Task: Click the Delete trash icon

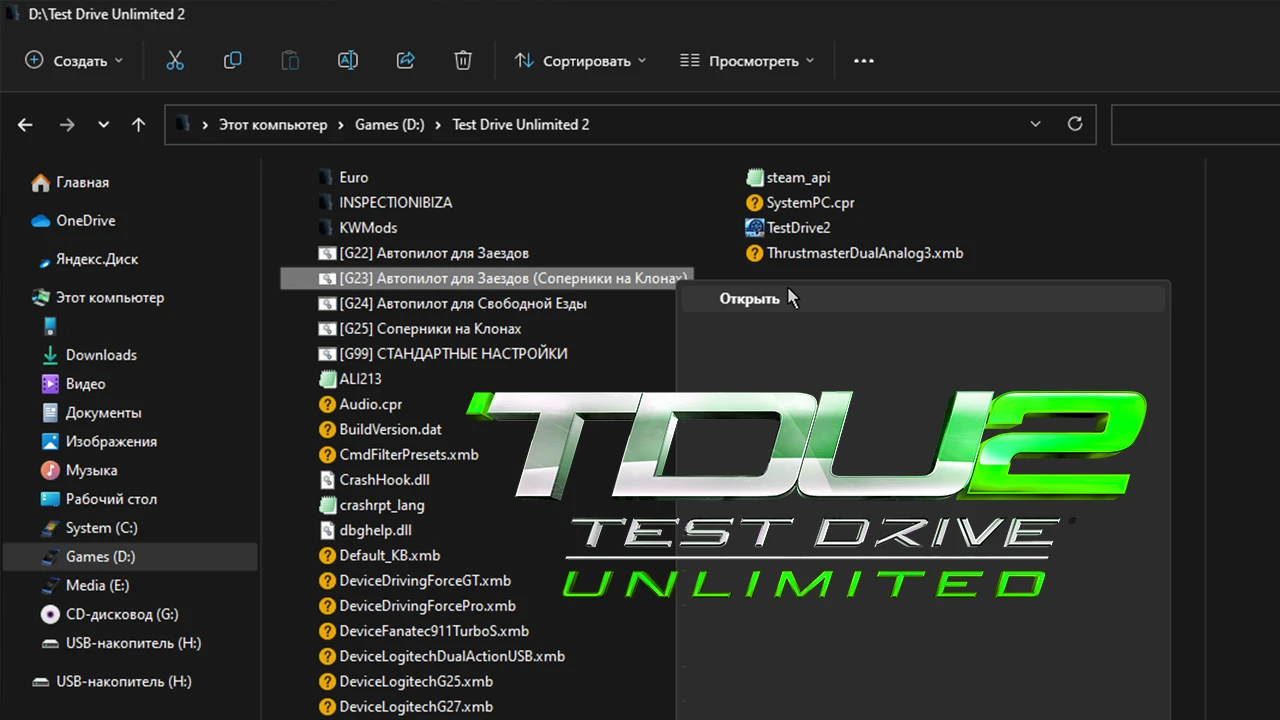Action: (462, 60)
